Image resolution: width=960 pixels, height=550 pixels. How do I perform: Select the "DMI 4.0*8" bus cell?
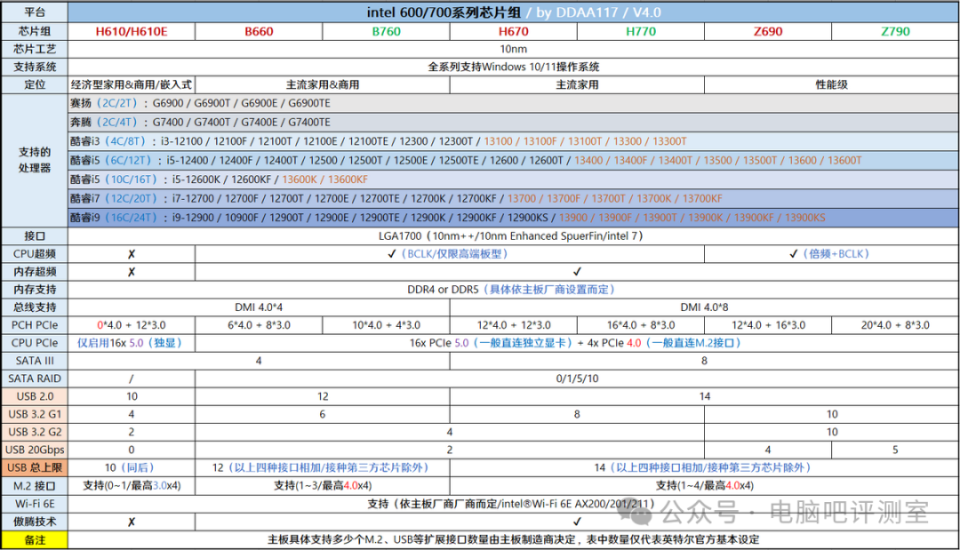(x=704, y=307)
